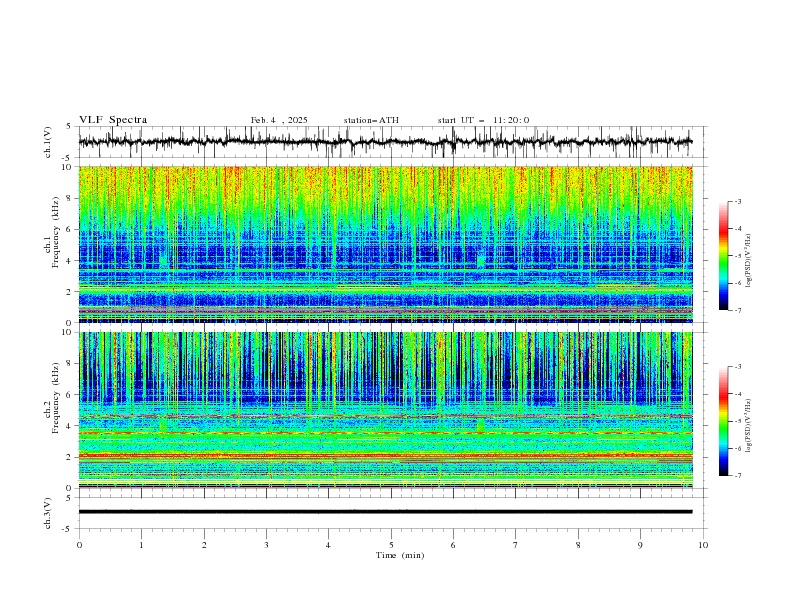Click the "-7" tick on ch.2 color bar
This screenshot has height=612, width=792.
click(x=737, y=476)
